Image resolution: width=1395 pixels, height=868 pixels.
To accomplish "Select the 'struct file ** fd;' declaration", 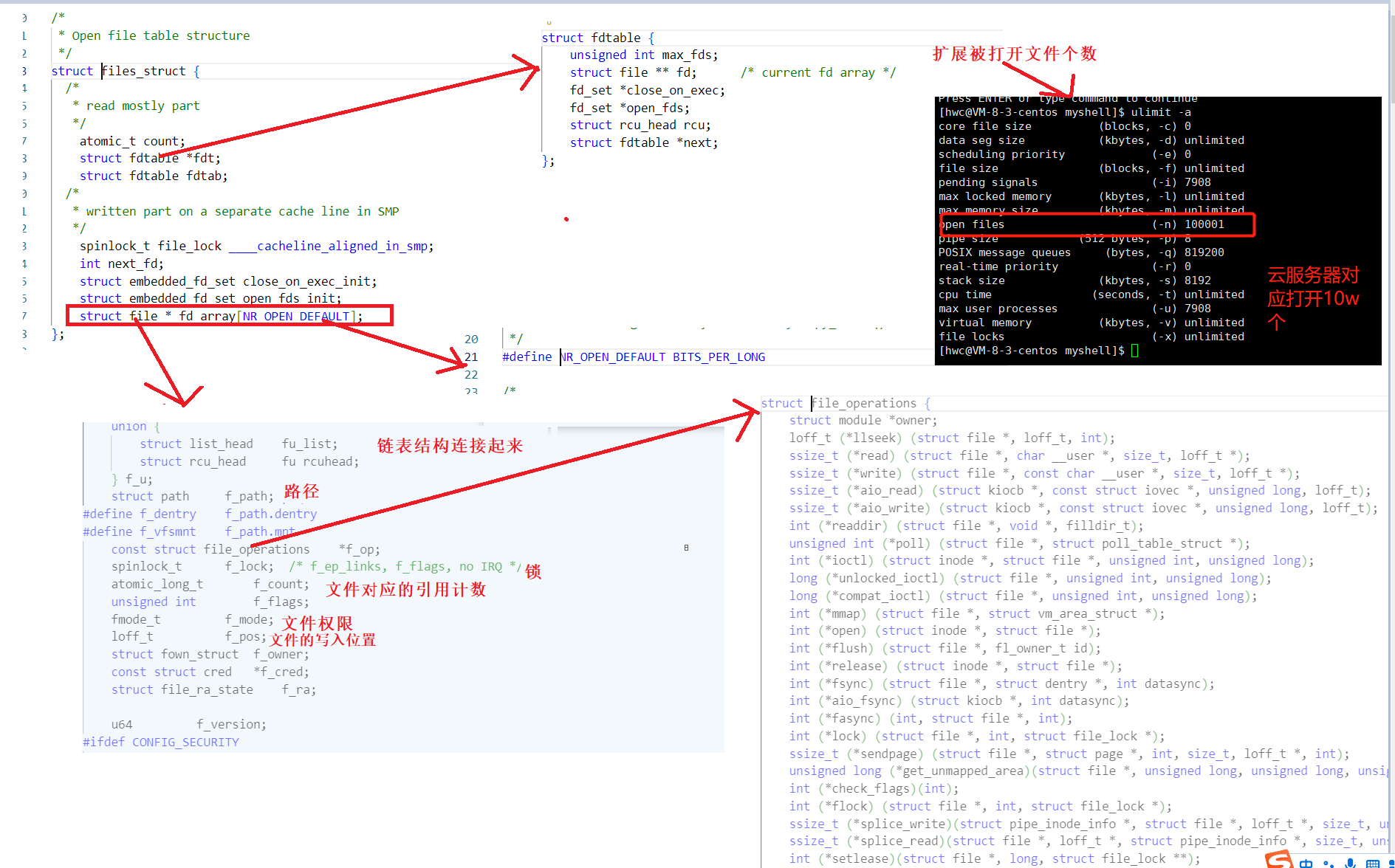I will (633, 72).
